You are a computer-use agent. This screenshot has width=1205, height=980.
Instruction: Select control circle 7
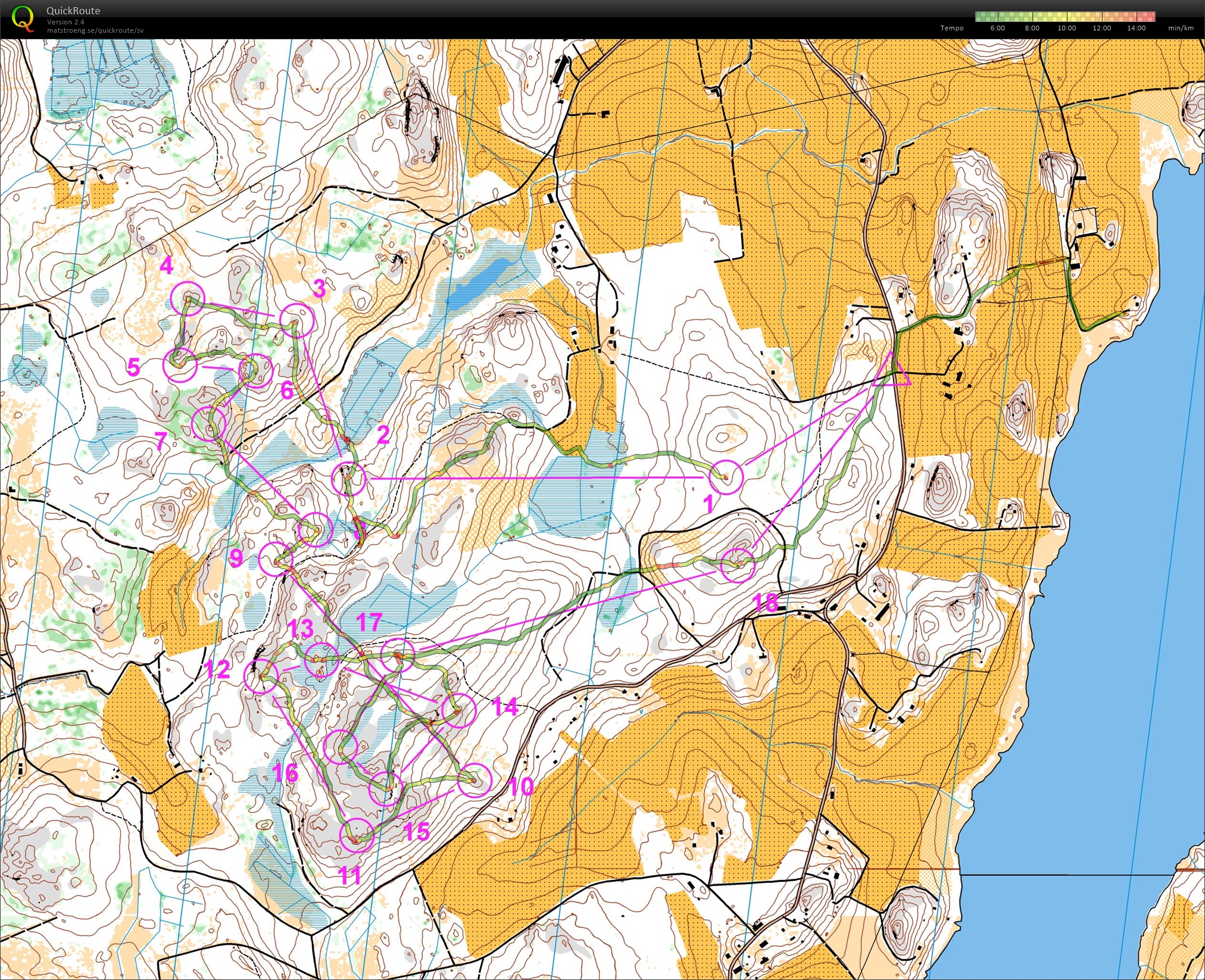pos(209,423)
